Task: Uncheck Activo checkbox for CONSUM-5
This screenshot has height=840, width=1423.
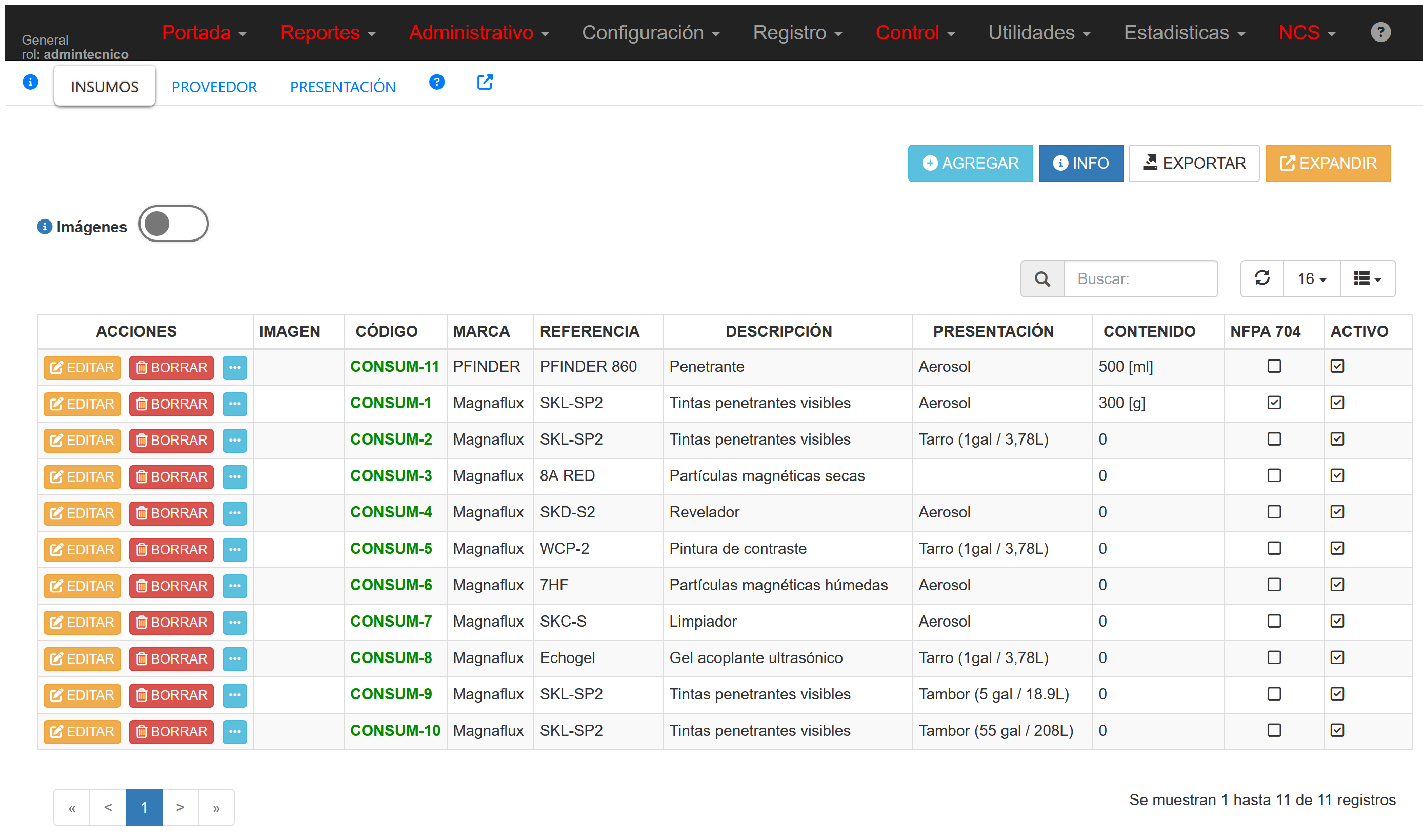Action: coord(1337,548)
